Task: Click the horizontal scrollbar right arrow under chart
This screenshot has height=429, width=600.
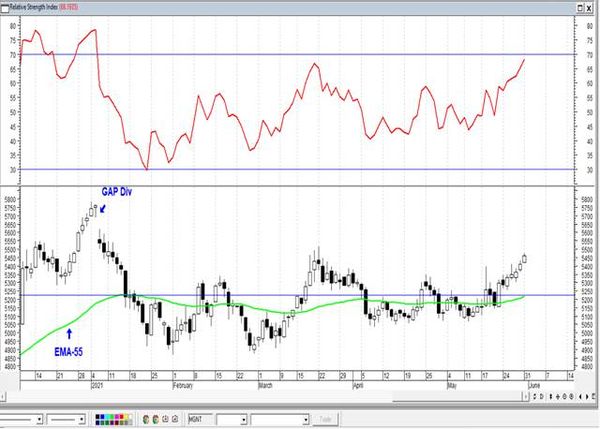Action: 526,396
